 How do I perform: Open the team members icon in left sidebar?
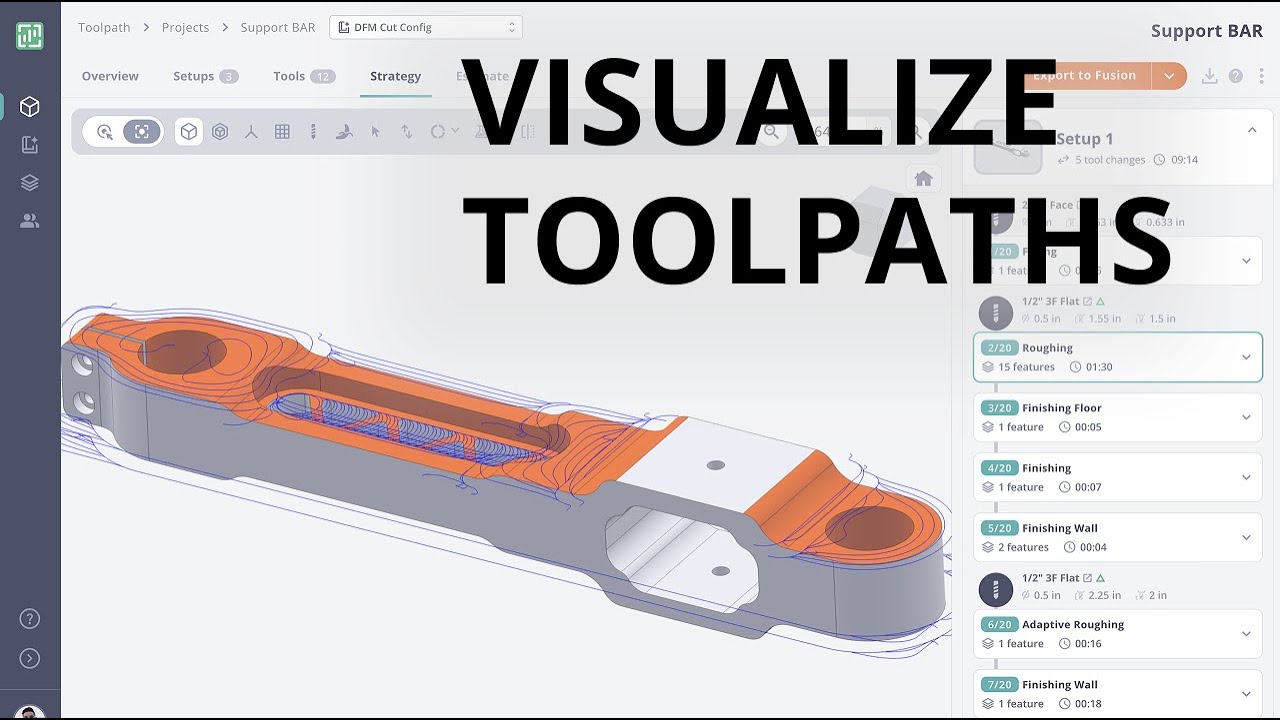tap(30, 221)
